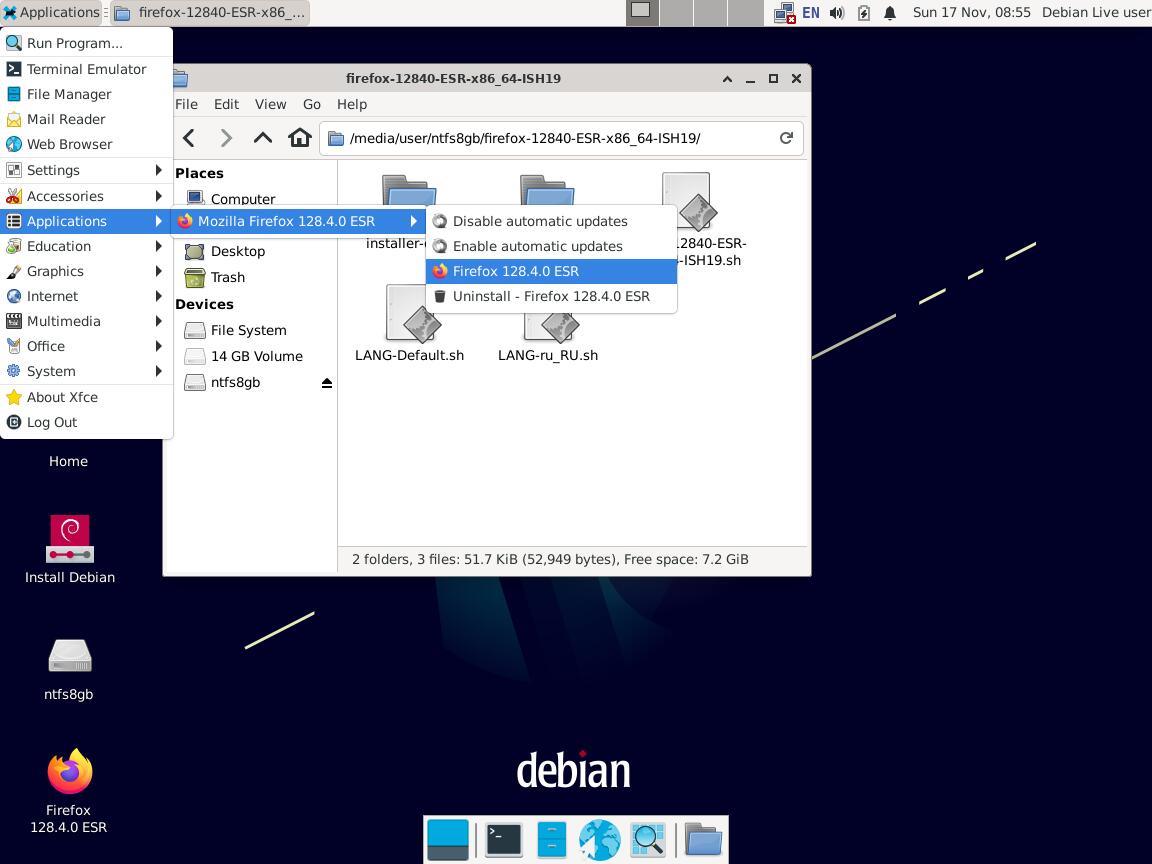Image resolution: width=1152 pixels, height=864 pixels.
Task: Open File Manager menu entry
Action: coord(87,94)
